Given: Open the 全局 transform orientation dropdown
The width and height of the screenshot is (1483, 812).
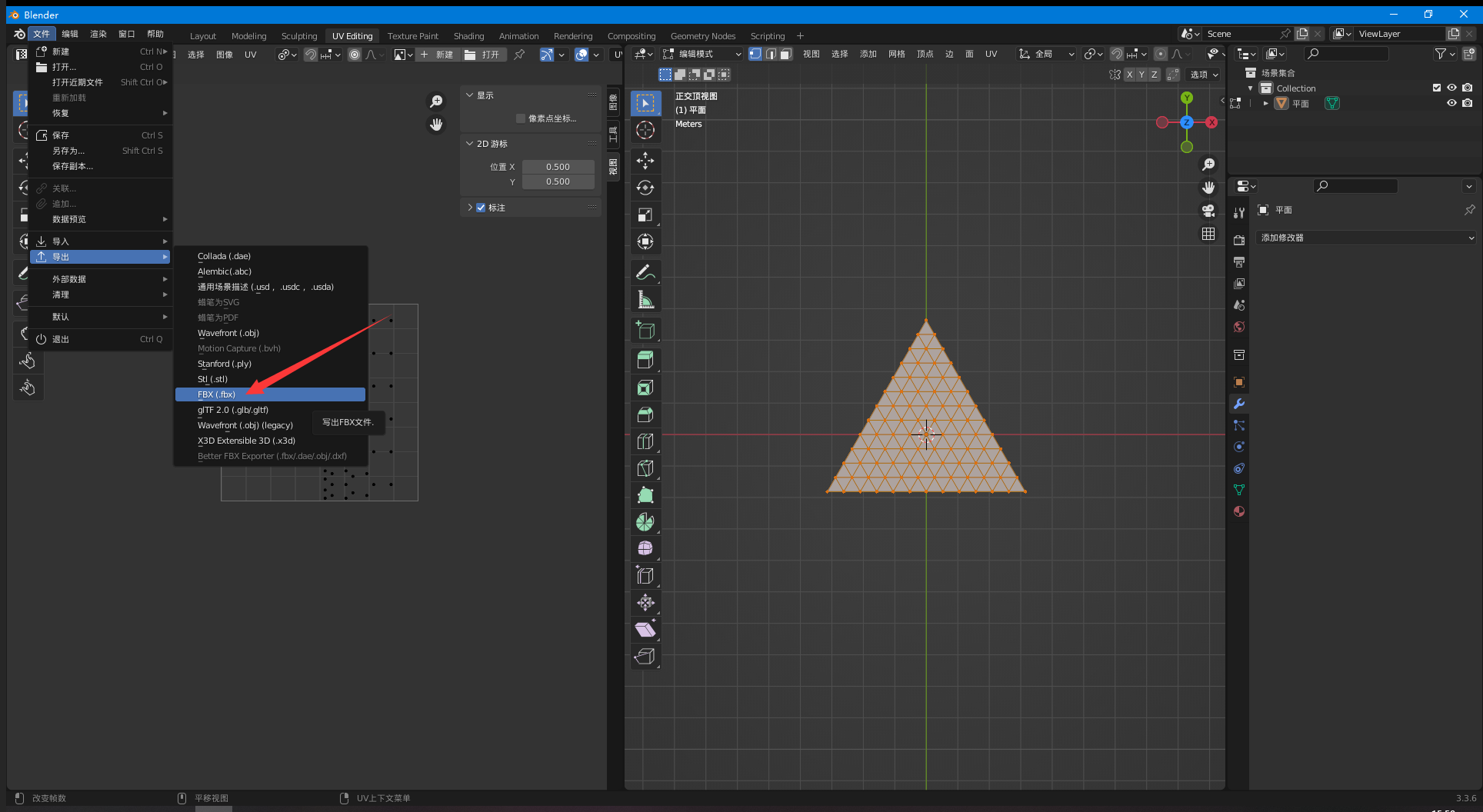Looking at the screenshot, I should tap(1046, 54).
